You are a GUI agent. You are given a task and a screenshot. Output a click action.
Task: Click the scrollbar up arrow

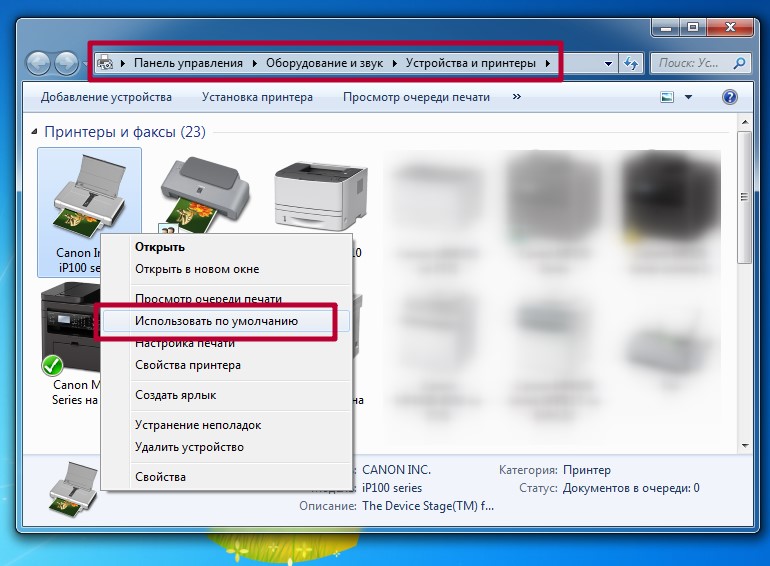[745, 122]
